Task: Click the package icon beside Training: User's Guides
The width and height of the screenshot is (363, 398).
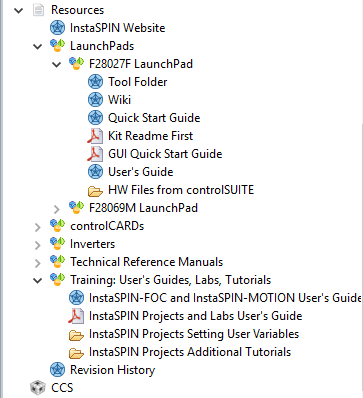Action: pos(57,280)
